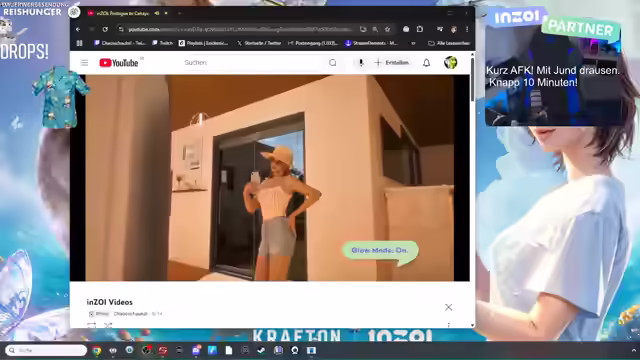Image resolution: width=640 pixels, height=360 pixels.
Task: Open the media control icon in toolbar
Action: pyautogui.click(x=440, y=29)
